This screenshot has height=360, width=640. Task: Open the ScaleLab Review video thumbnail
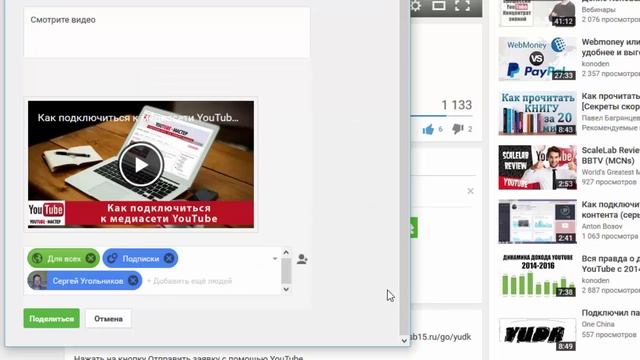538,167
